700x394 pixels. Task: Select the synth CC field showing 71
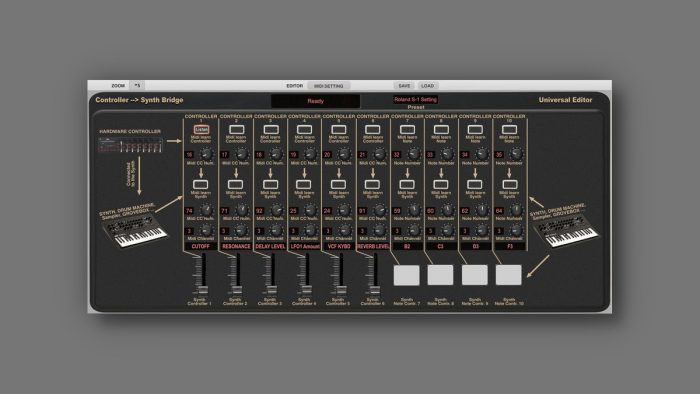point(225,211)
